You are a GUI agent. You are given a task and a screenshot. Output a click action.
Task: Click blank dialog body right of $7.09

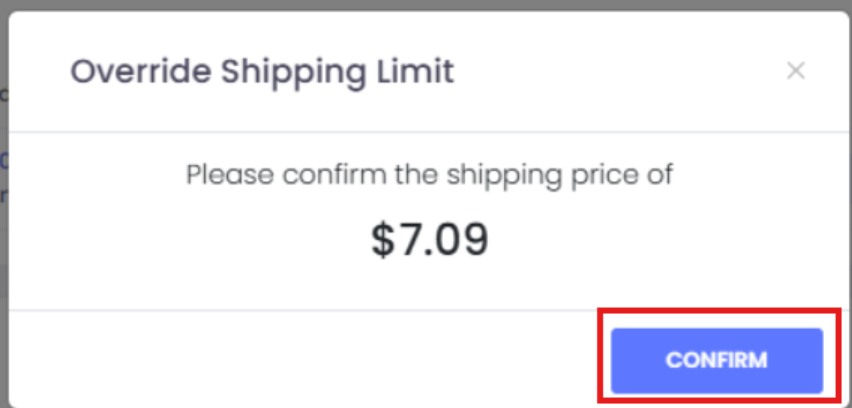click(x=650, y=240)
